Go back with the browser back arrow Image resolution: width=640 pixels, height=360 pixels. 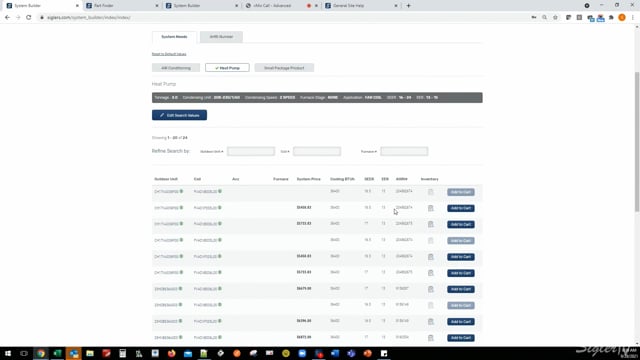[7, 18]
